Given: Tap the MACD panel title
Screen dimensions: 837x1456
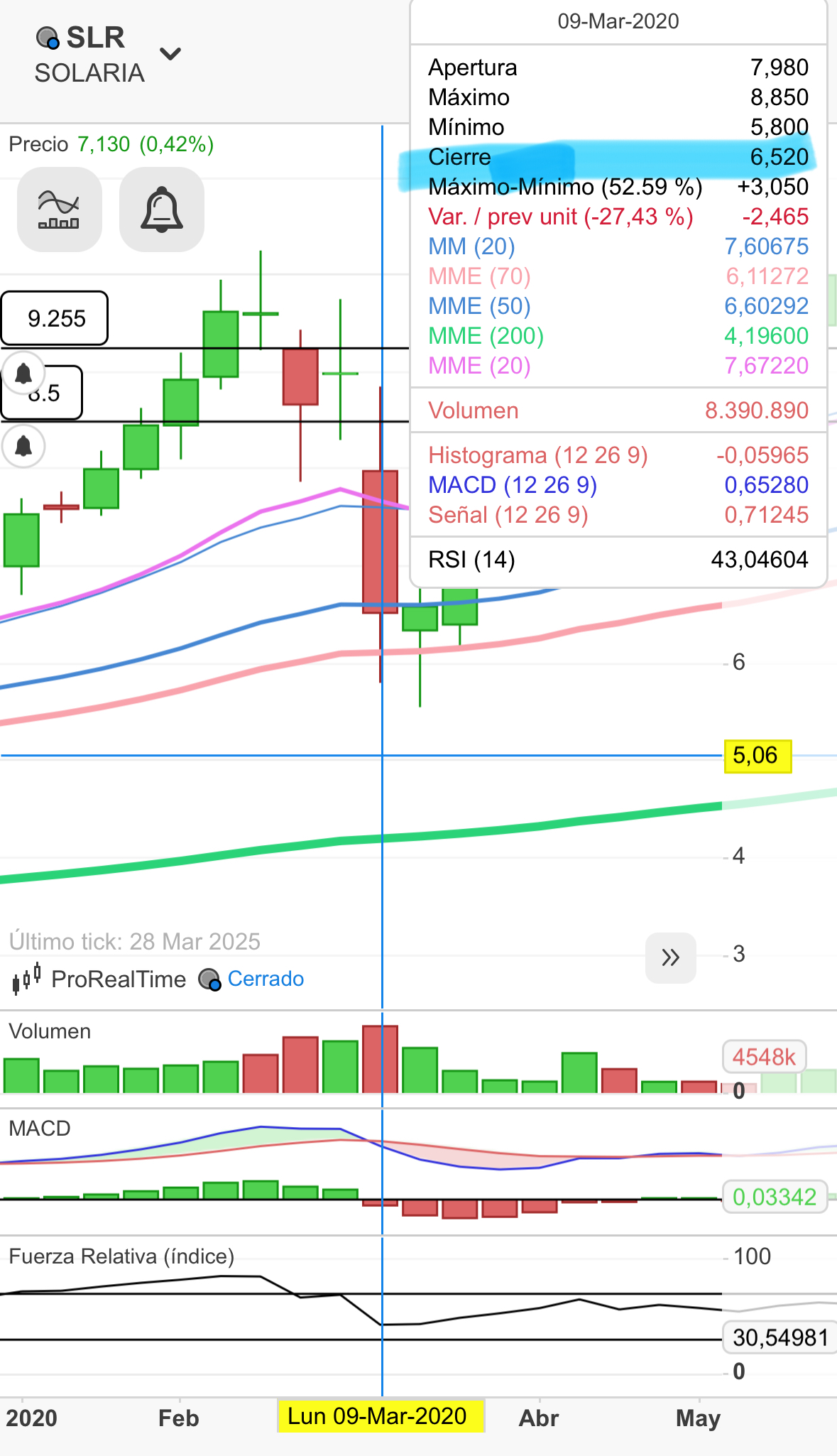Looking at the screenshot, I should (x=40, y=1129).
